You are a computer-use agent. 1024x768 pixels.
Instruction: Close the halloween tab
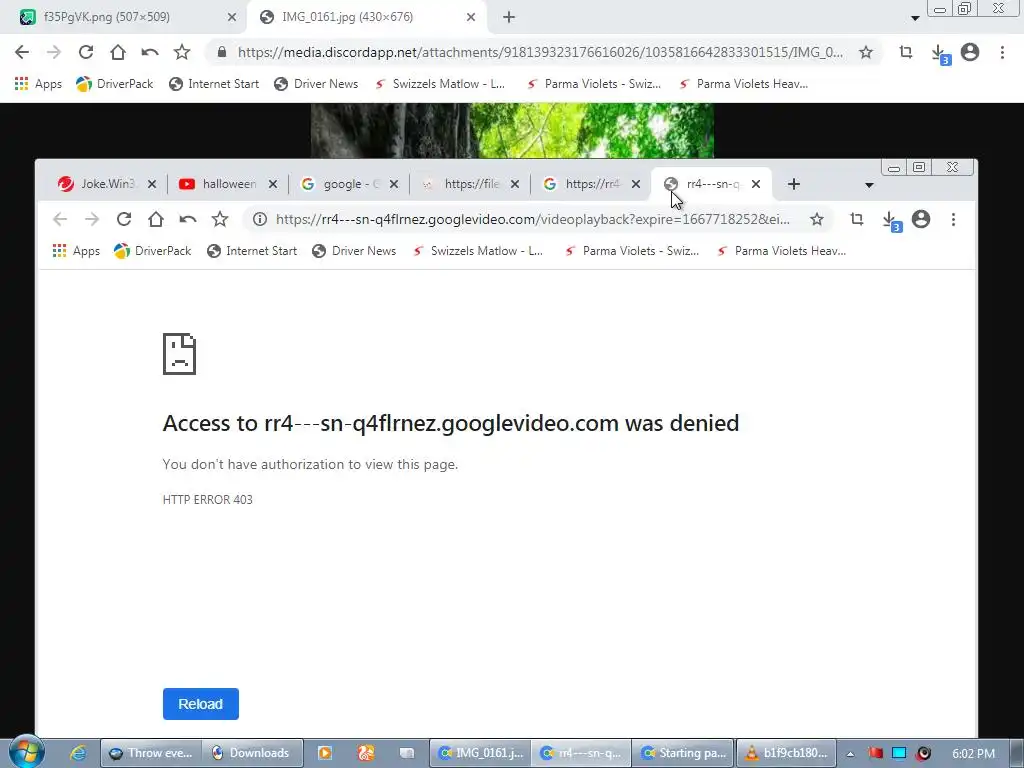pyautogui.click(x=273, y=184)
